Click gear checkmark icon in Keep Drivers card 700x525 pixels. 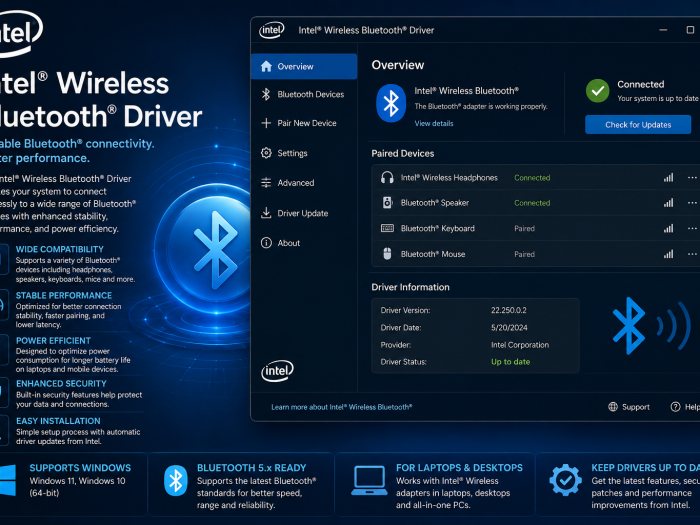tap(565, 480)
